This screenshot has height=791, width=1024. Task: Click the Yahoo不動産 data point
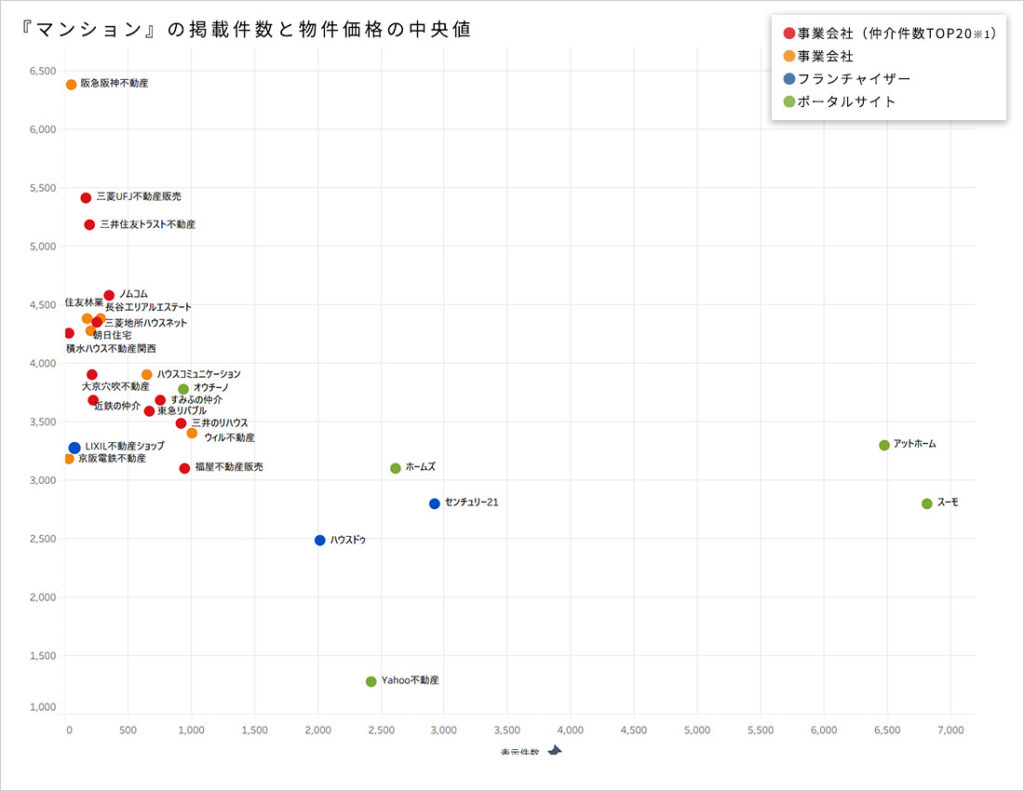coord(371,681)
